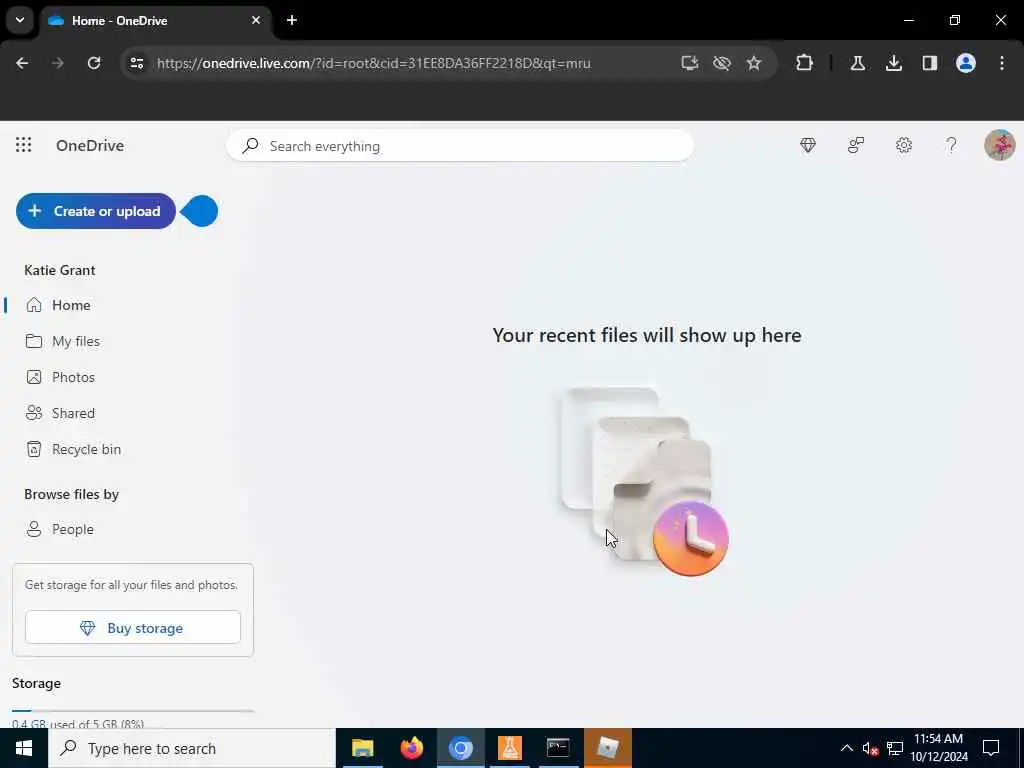Open taskbar clock and date
The width and height of the screenshot is (1024, 768).
pos(938,748)
